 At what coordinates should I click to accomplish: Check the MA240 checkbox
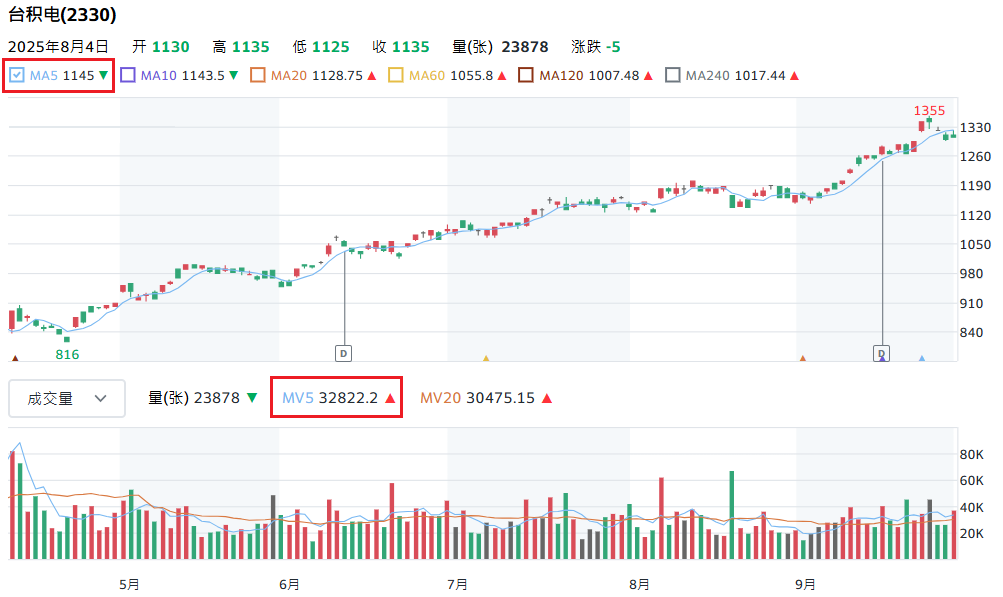[x=672, y=76]
